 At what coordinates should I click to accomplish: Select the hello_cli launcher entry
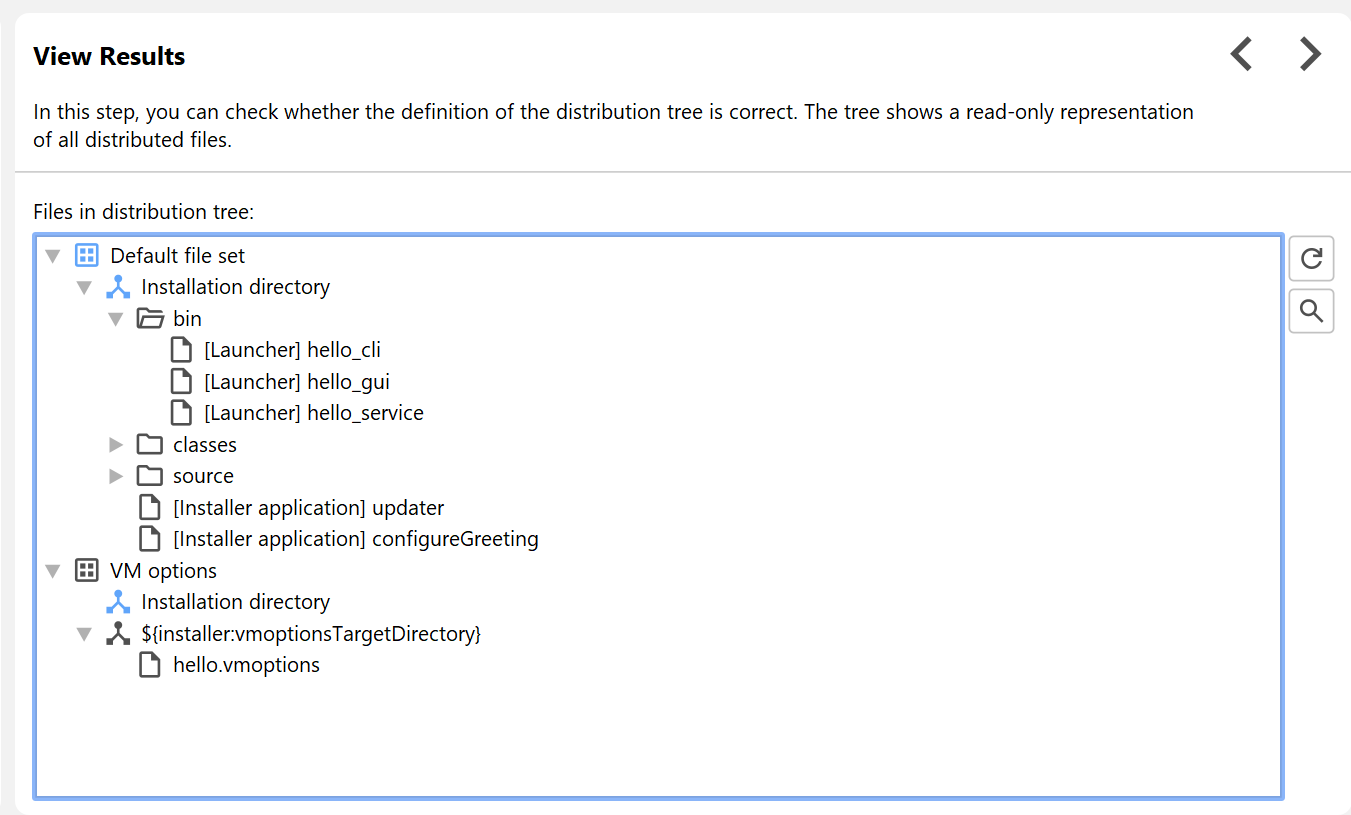[292, 350]
